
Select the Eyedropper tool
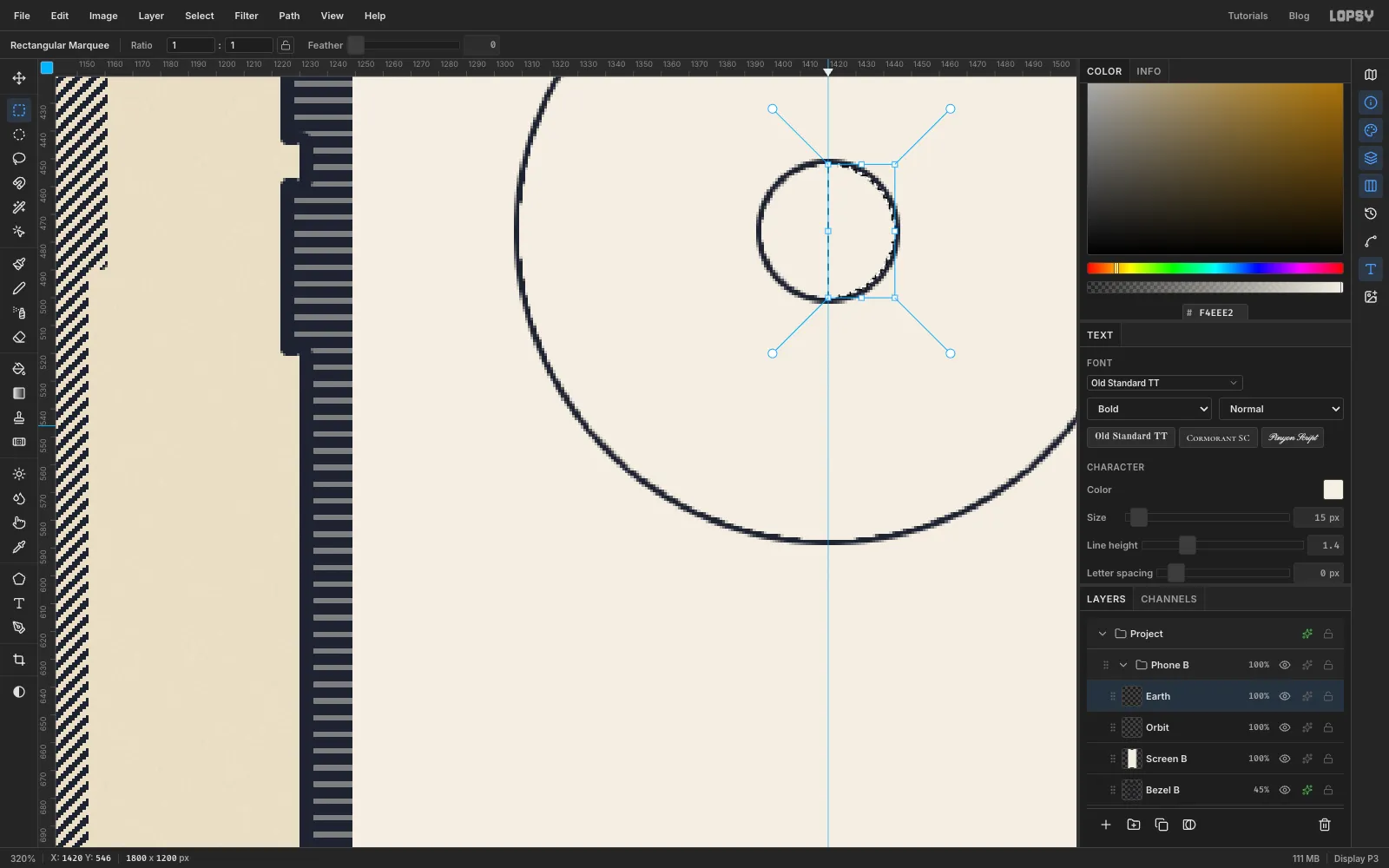[x=19, y=547]
